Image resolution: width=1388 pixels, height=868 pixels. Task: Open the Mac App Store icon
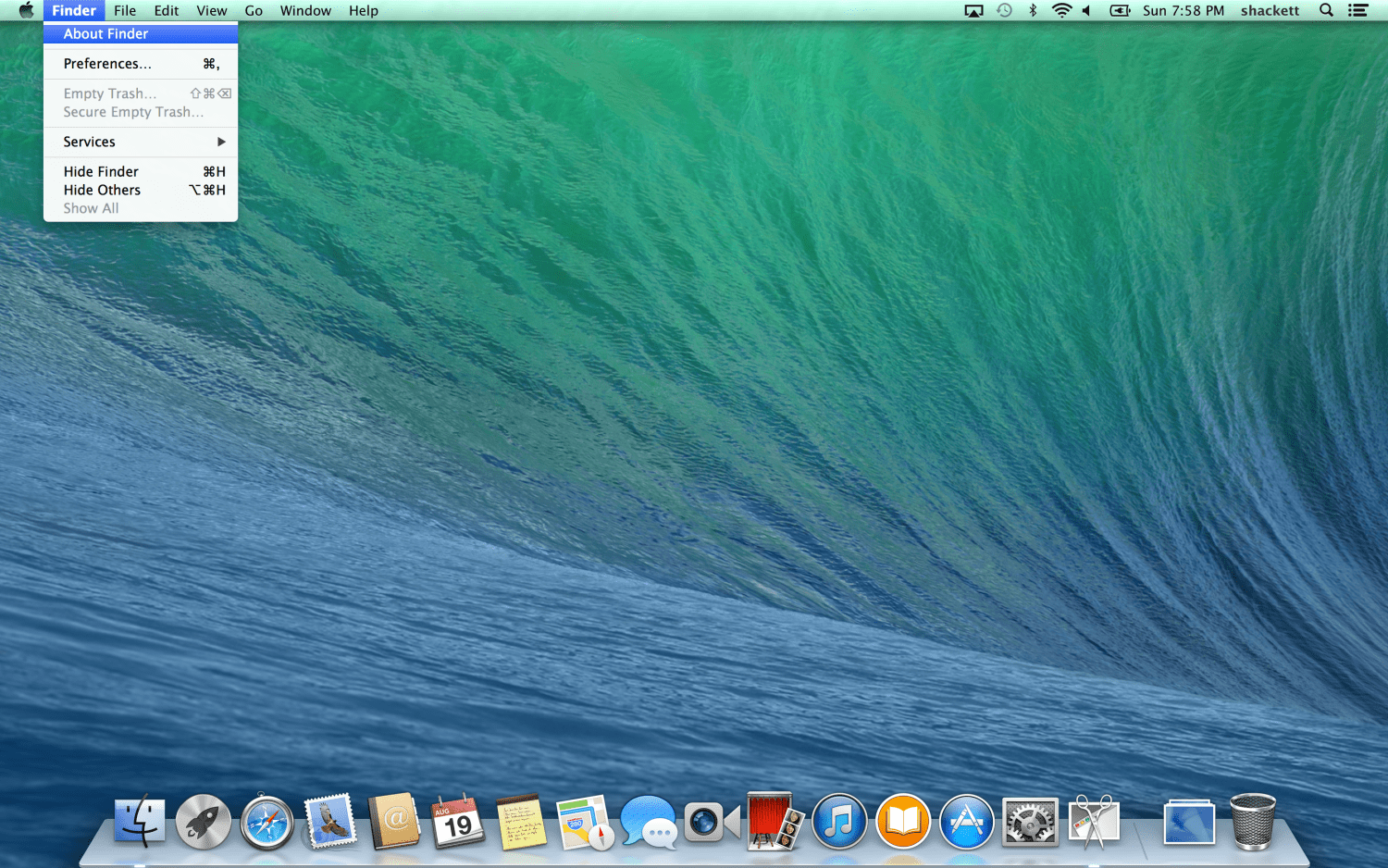pyautogui.click(x=966, y=822)
